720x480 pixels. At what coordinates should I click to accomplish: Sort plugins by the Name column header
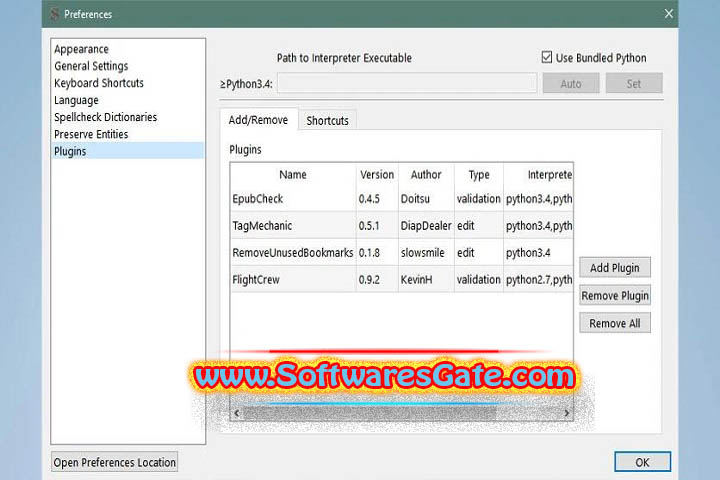[x=293, y=175]
